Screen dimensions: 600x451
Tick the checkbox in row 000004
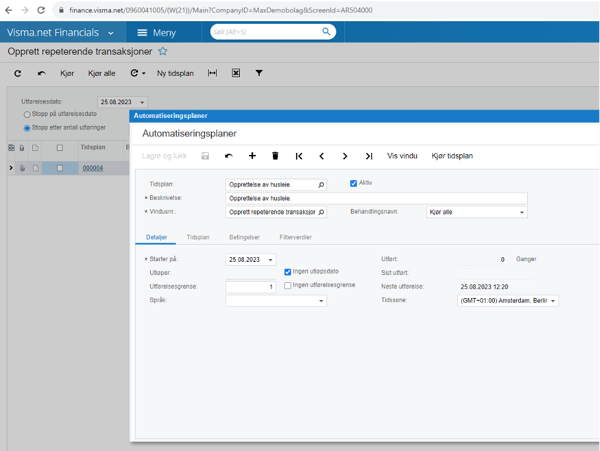(60, 168)
